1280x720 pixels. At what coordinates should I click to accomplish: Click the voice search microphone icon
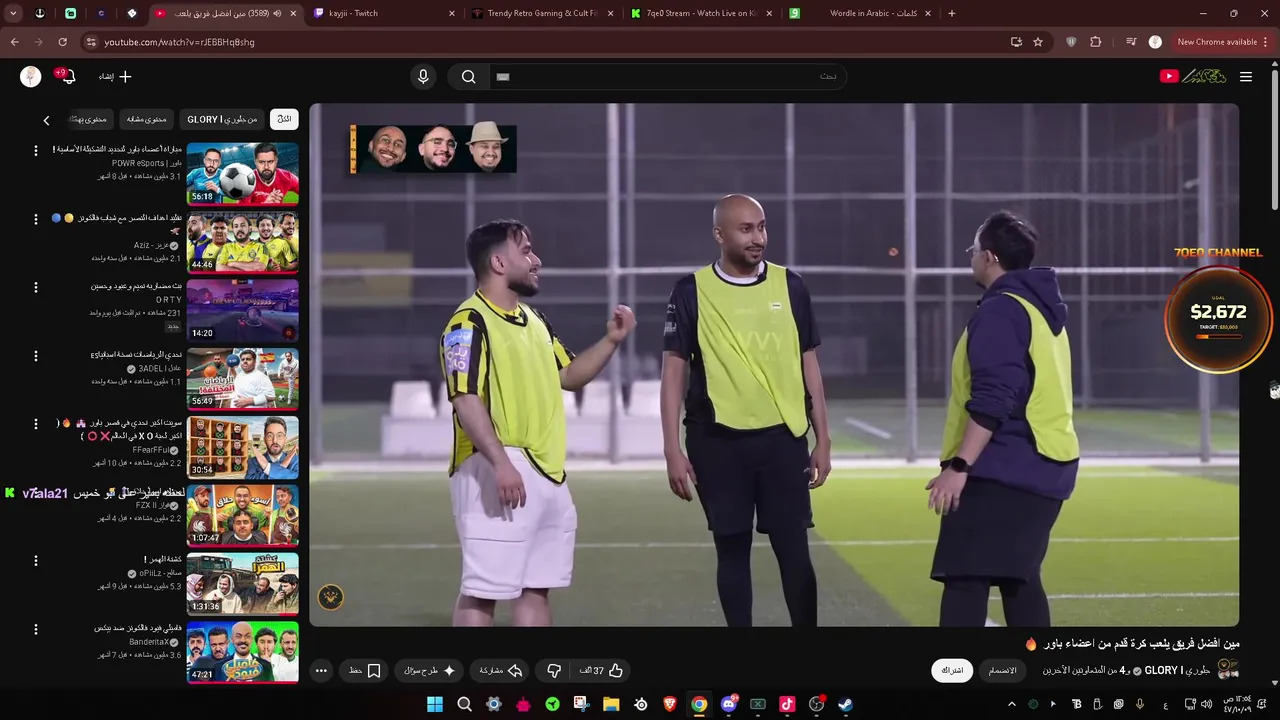click(x=423, y=77)
